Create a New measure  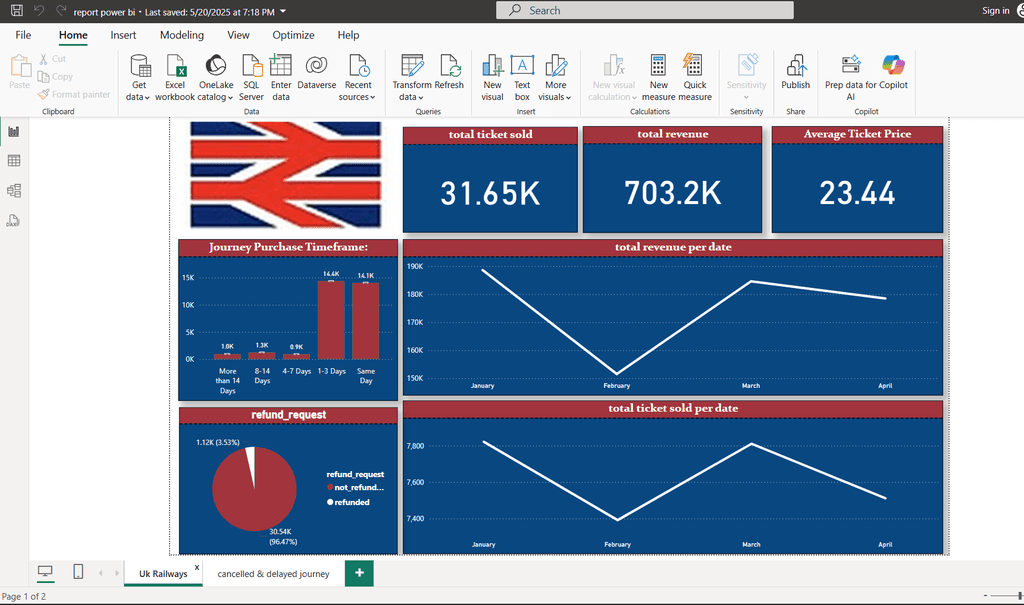(658, 78)
